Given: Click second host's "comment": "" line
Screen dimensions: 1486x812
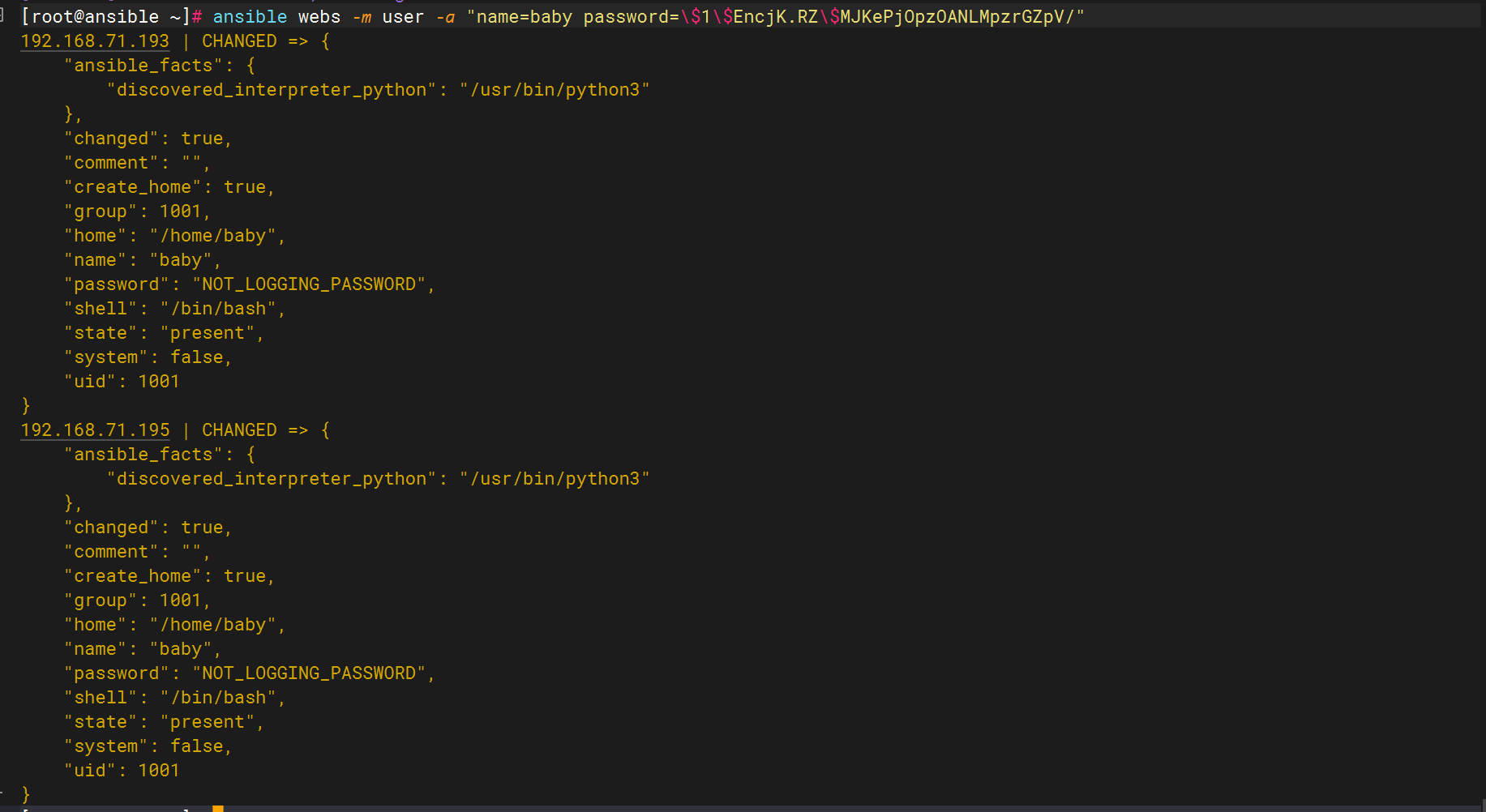Looking at the screenshot, I should 137,552.
